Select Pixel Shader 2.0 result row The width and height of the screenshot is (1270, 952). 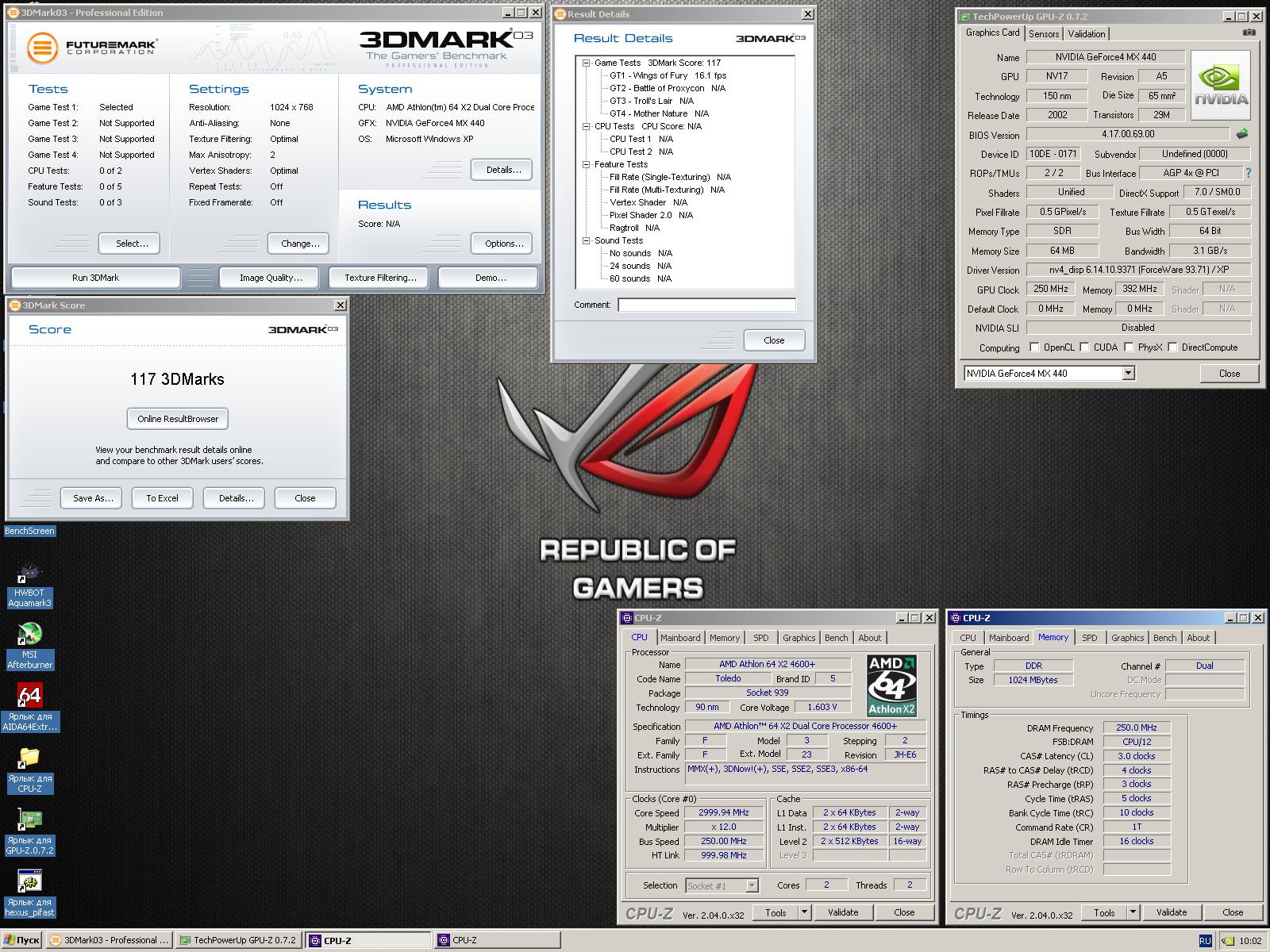pos(651,215)
